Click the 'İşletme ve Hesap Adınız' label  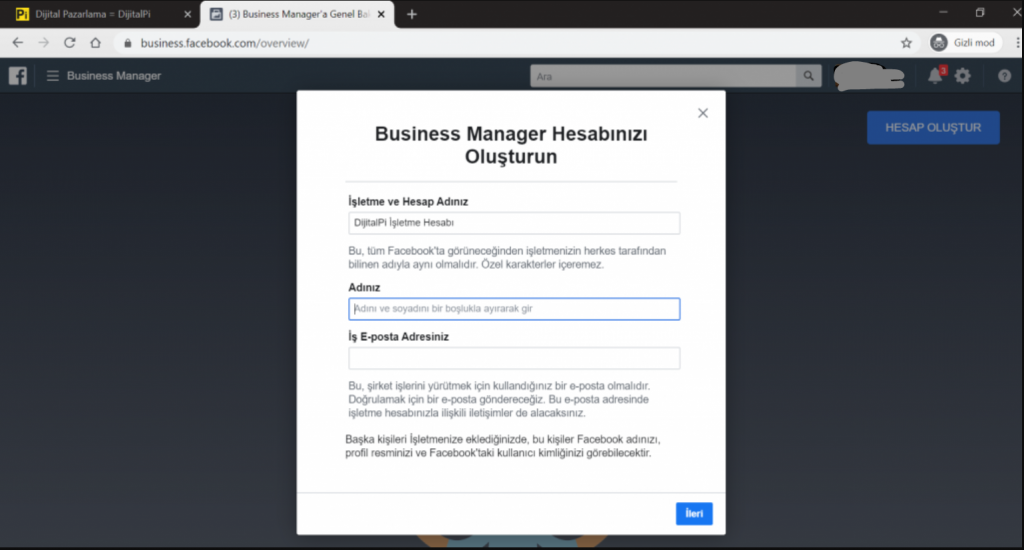pyautogui.click(x=408, y=201)
